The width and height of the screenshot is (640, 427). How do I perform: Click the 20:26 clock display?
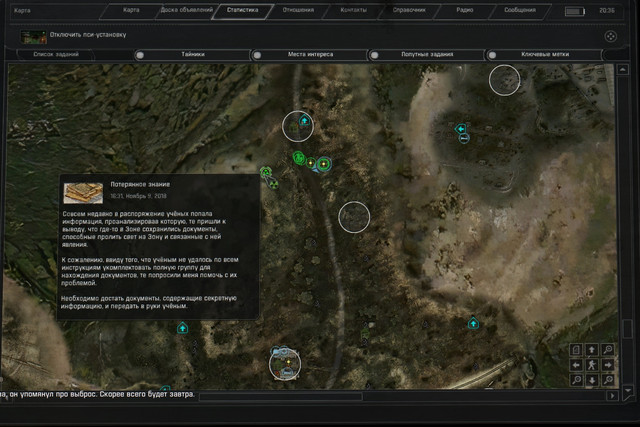pyautogui.click(x=607, y=10)
